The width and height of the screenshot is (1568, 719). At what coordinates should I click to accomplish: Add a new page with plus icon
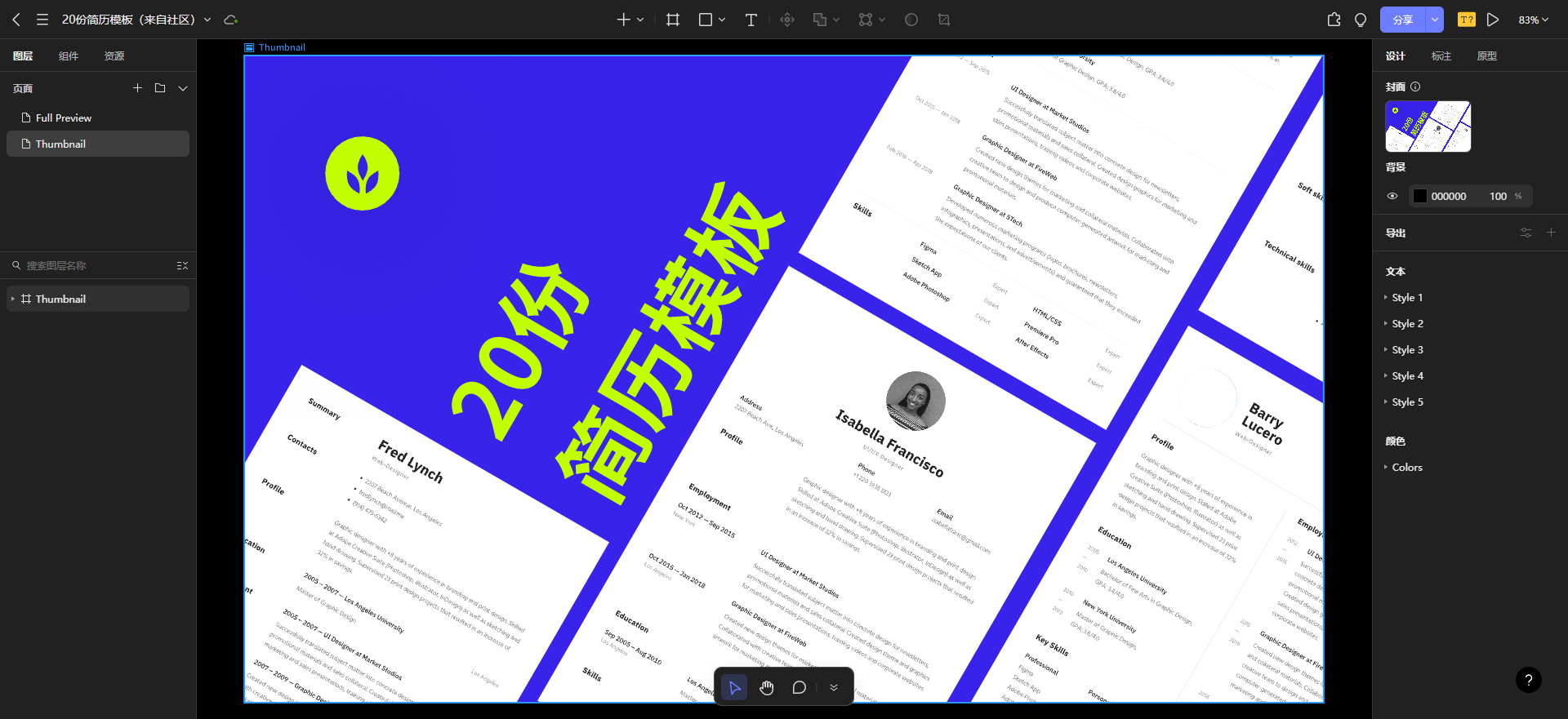tap(137, 88)
